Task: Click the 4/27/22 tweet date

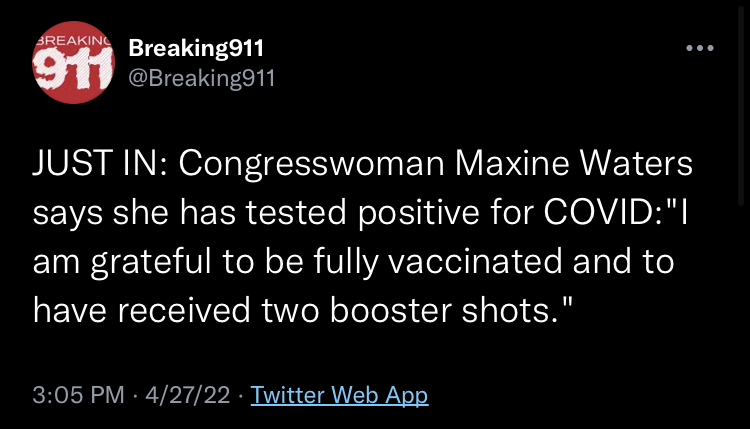Action: [188, 395]
